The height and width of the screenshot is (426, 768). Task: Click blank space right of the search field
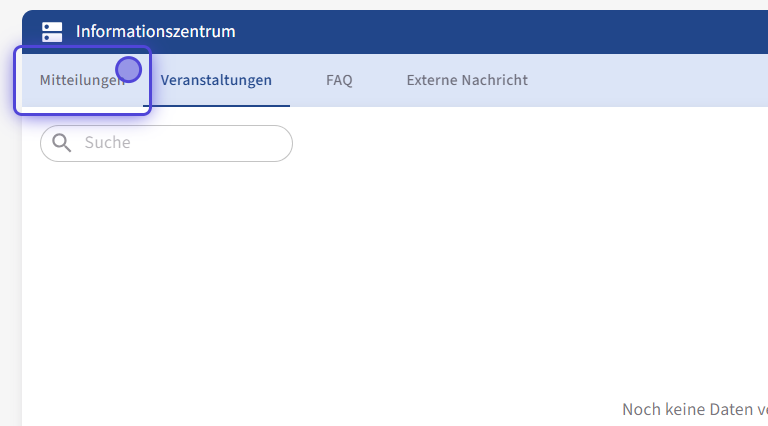coord(500,143)
